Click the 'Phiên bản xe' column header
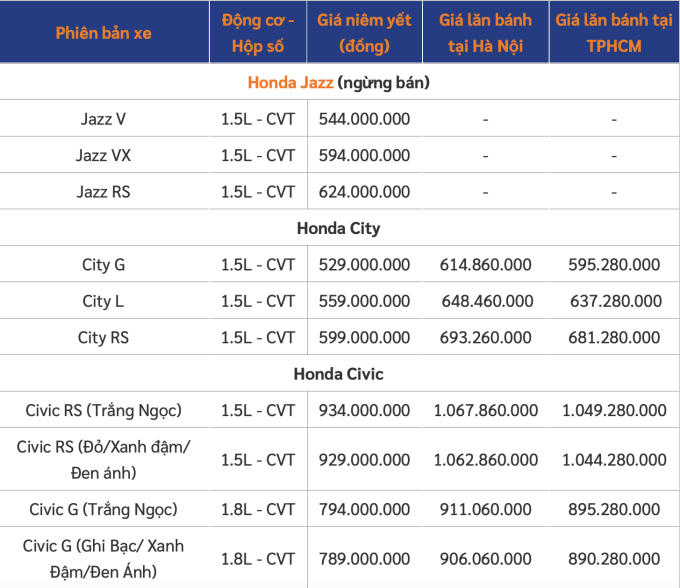This screenshot has height=588, width=680. pos(103,32)
